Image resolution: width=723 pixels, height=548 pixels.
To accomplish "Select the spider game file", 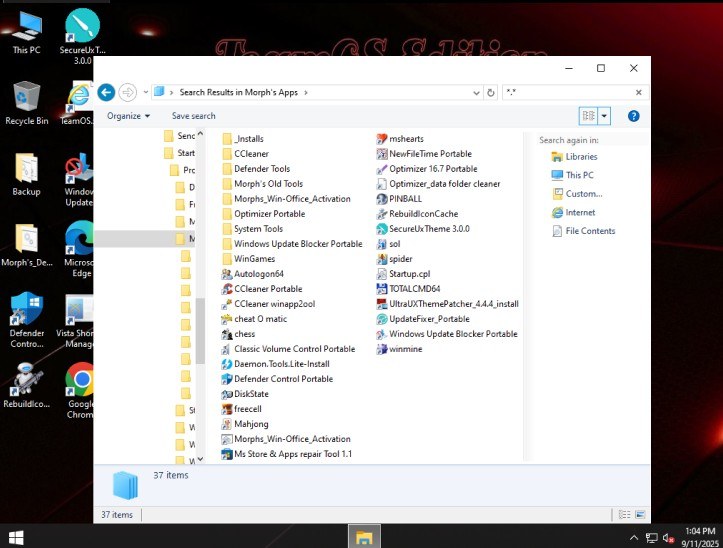I will (395, 259).
